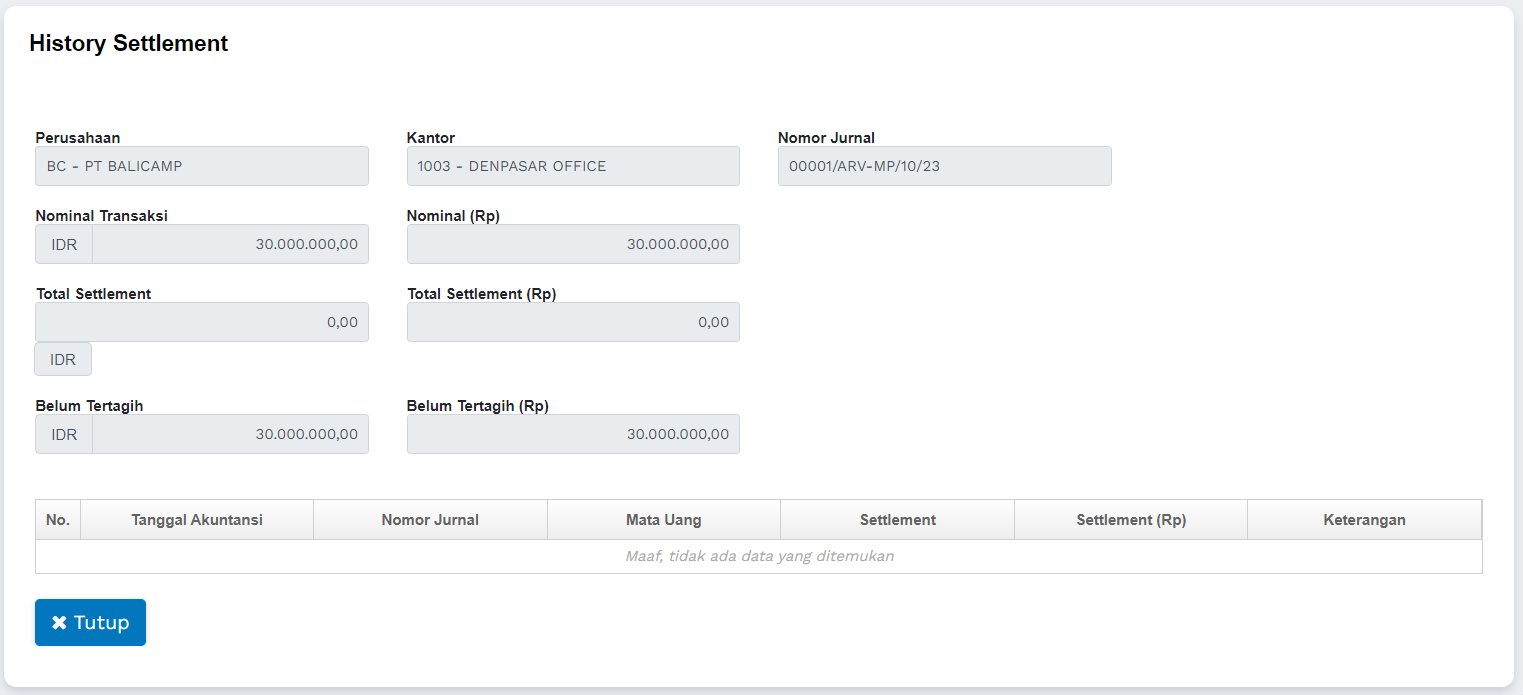Image resolution: width=1523 pixels, height=695 pixels.
Task: Click the Total Settlement (Rp) field
Action: (x=573, y=322)
